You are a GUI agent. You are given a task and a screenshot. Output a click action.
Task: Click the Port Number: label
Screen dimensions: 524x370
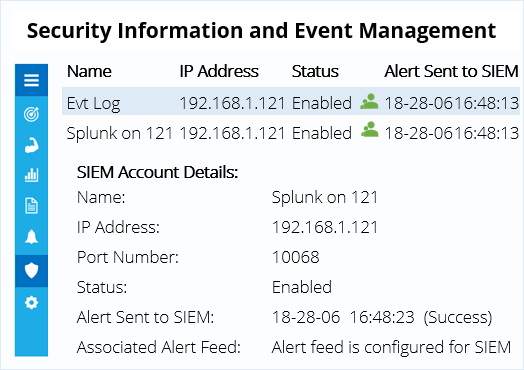[x=128, y=257]
